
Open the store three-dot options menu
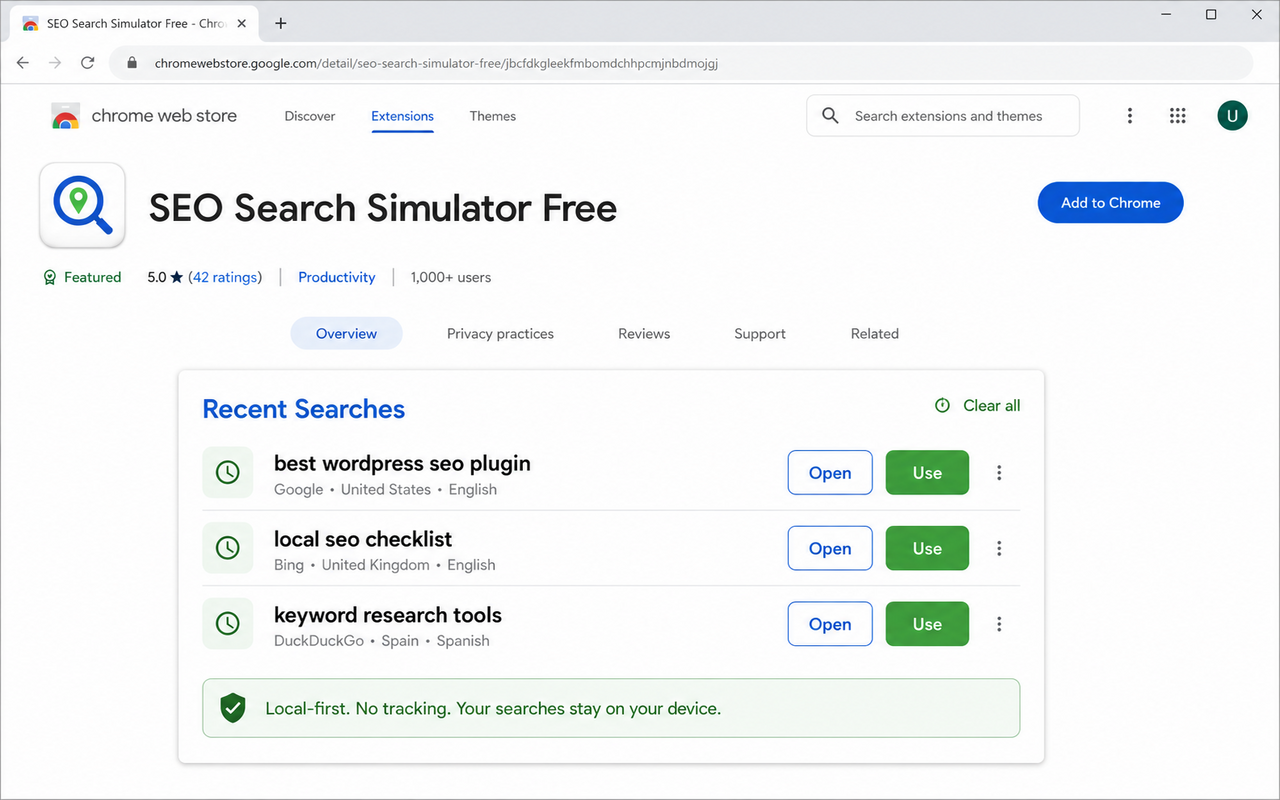1130,116
